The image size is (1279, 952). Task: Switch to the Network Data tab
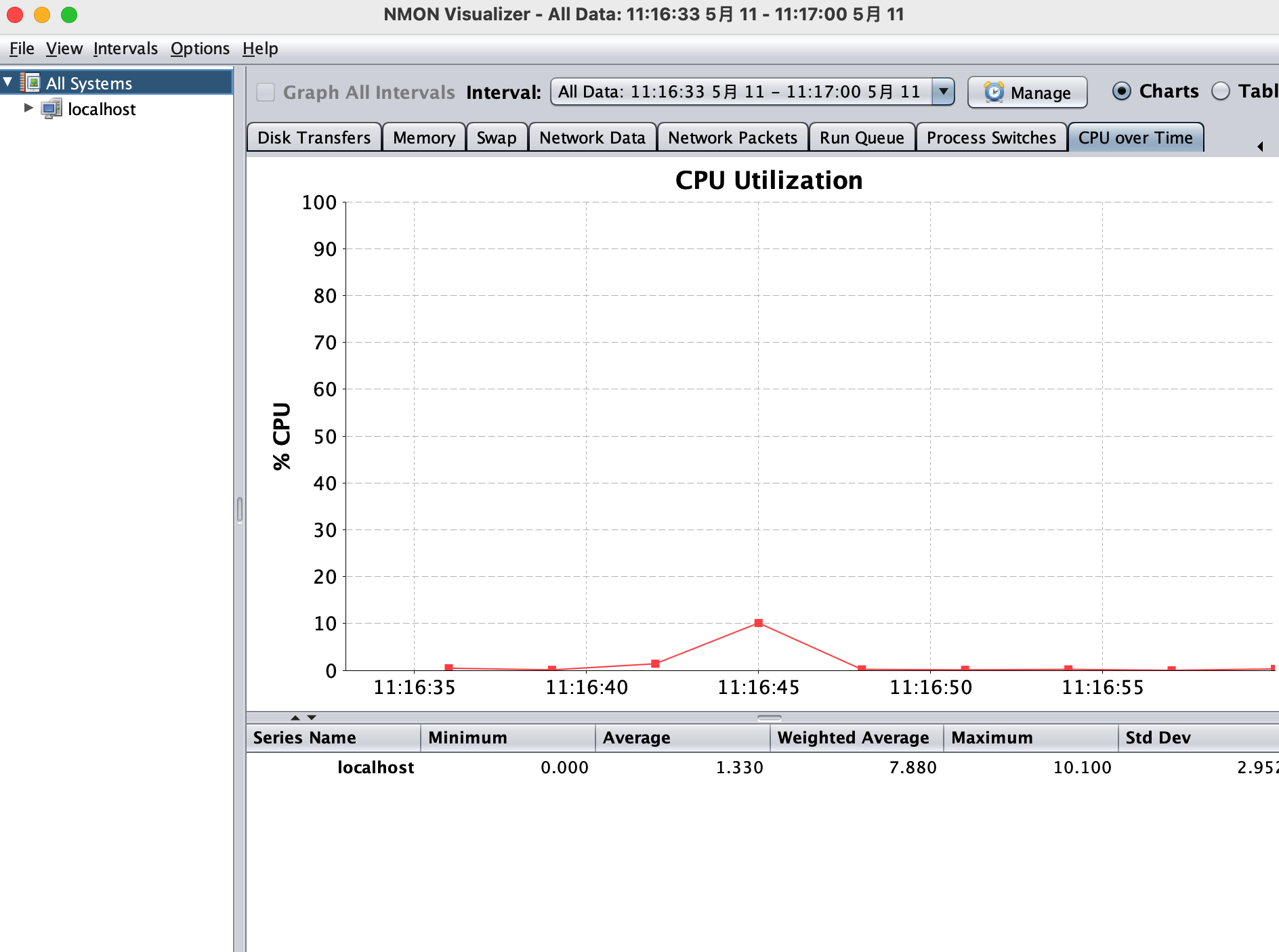pos(592,137)
